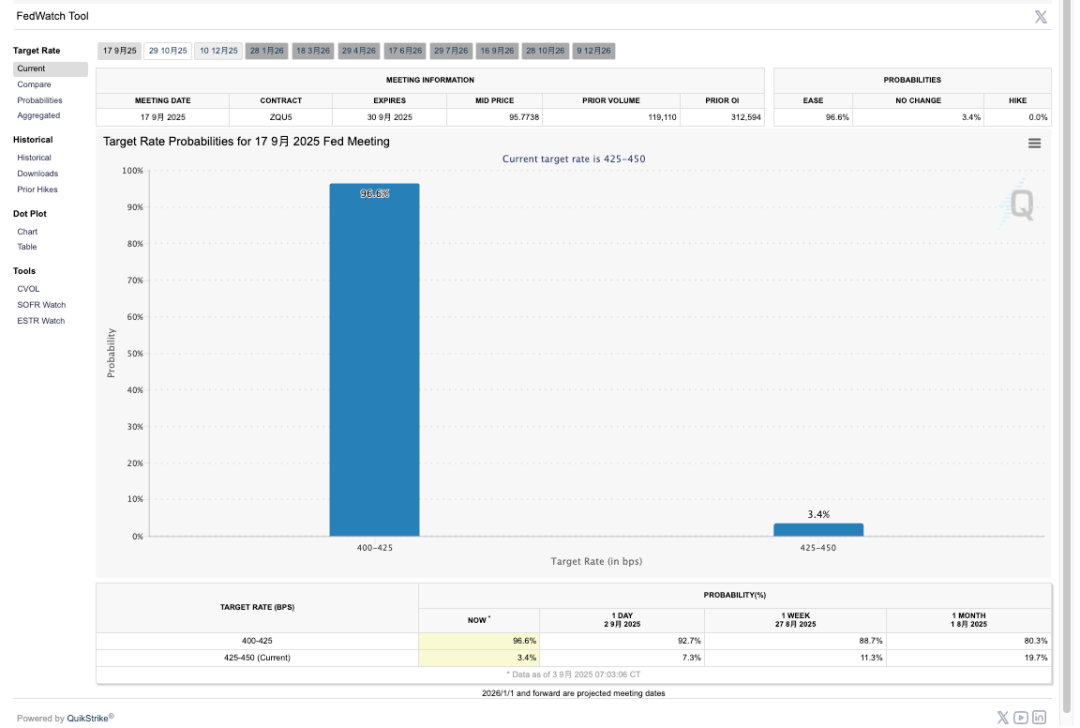The width and height of the screenshot is (1080, 728).
Task: Switch to the 29 10月25 meeting tab
Action: click(x=168, y=51)
